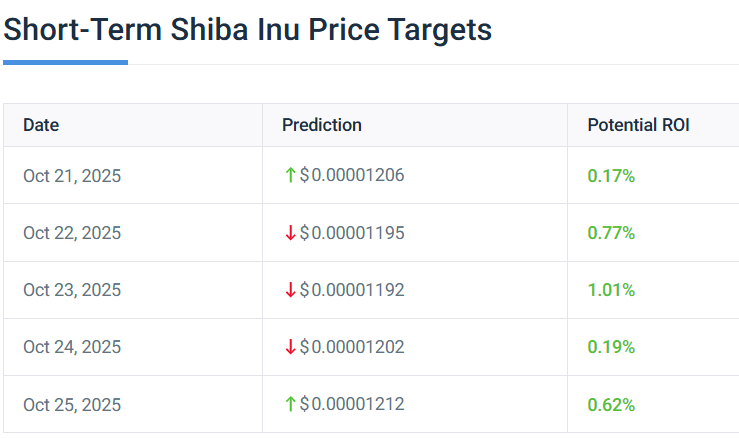This screenshot has height=438, width=739.
Task: Click the $0.00001192 prediction value
Action: tap(352, 290)
